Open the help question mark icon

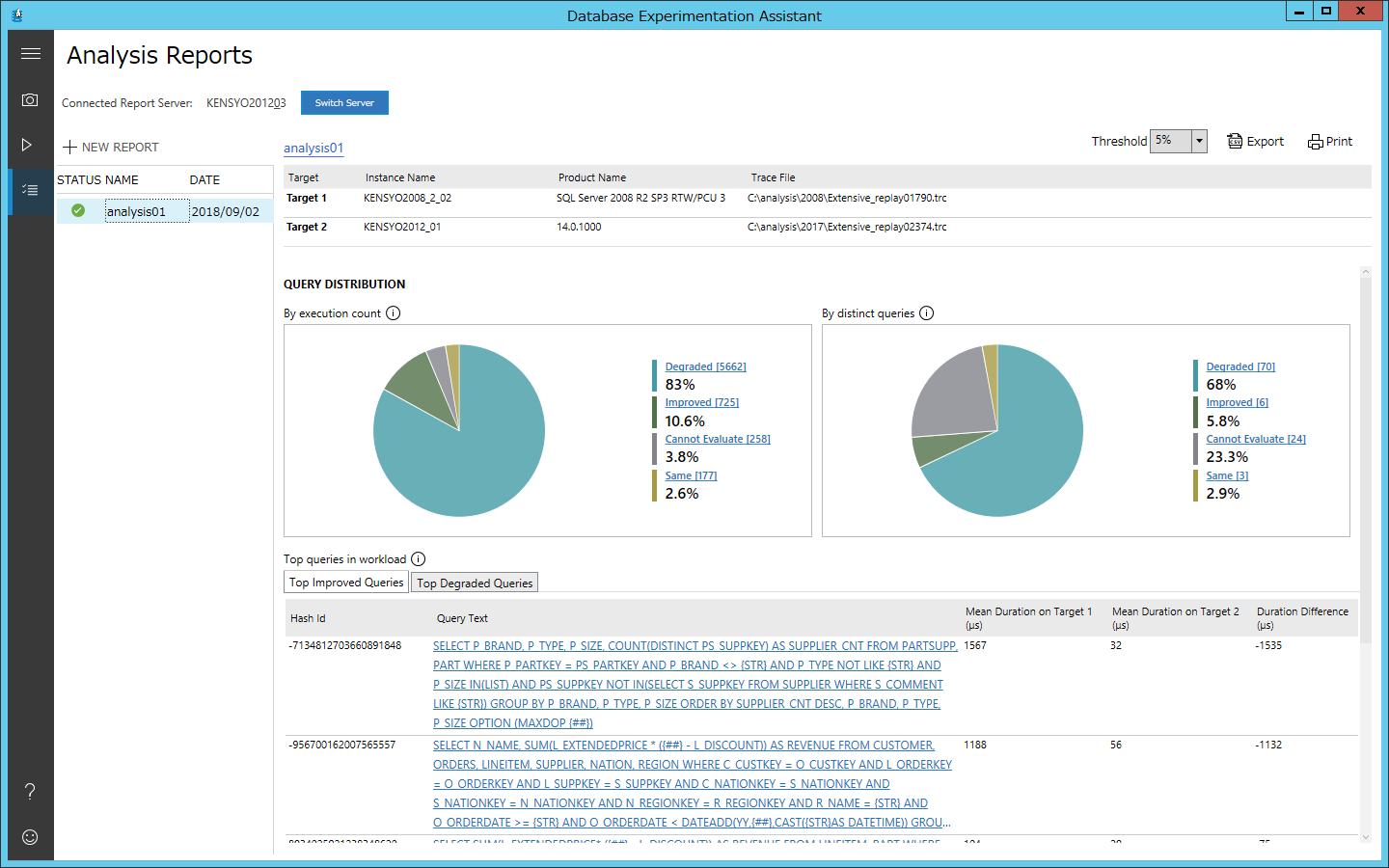pyautogui.click(x=30, y=792)
